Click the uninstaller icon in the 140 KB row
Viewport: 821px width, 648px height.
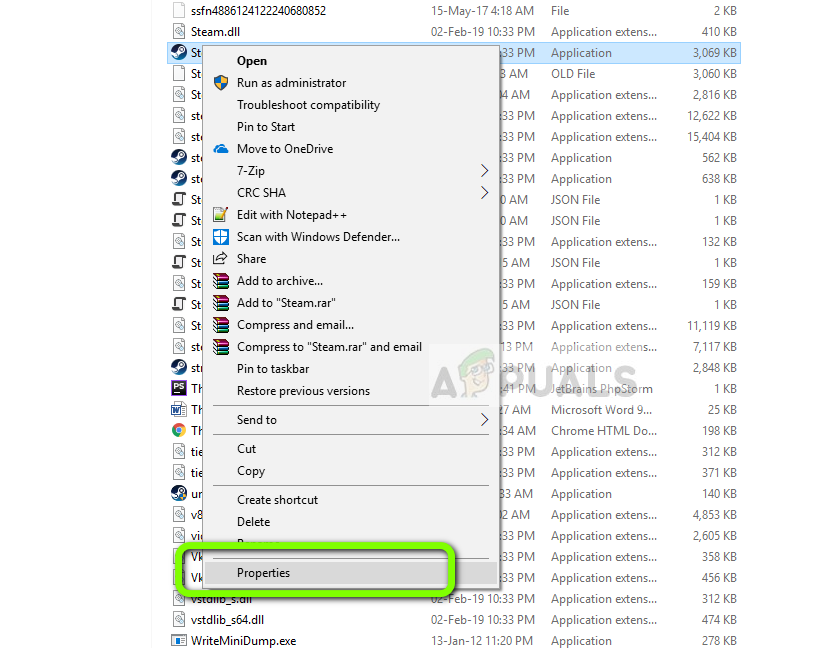(x=179, y=493)
